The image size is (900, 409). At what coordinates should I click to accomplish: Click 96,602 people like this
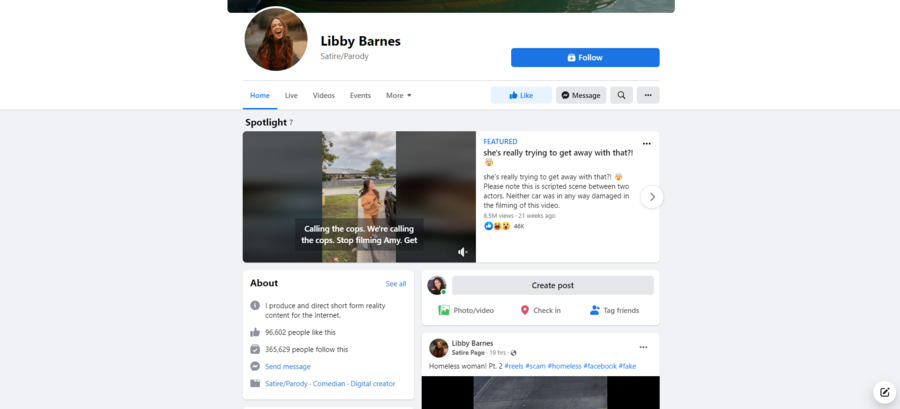[300, 332]
